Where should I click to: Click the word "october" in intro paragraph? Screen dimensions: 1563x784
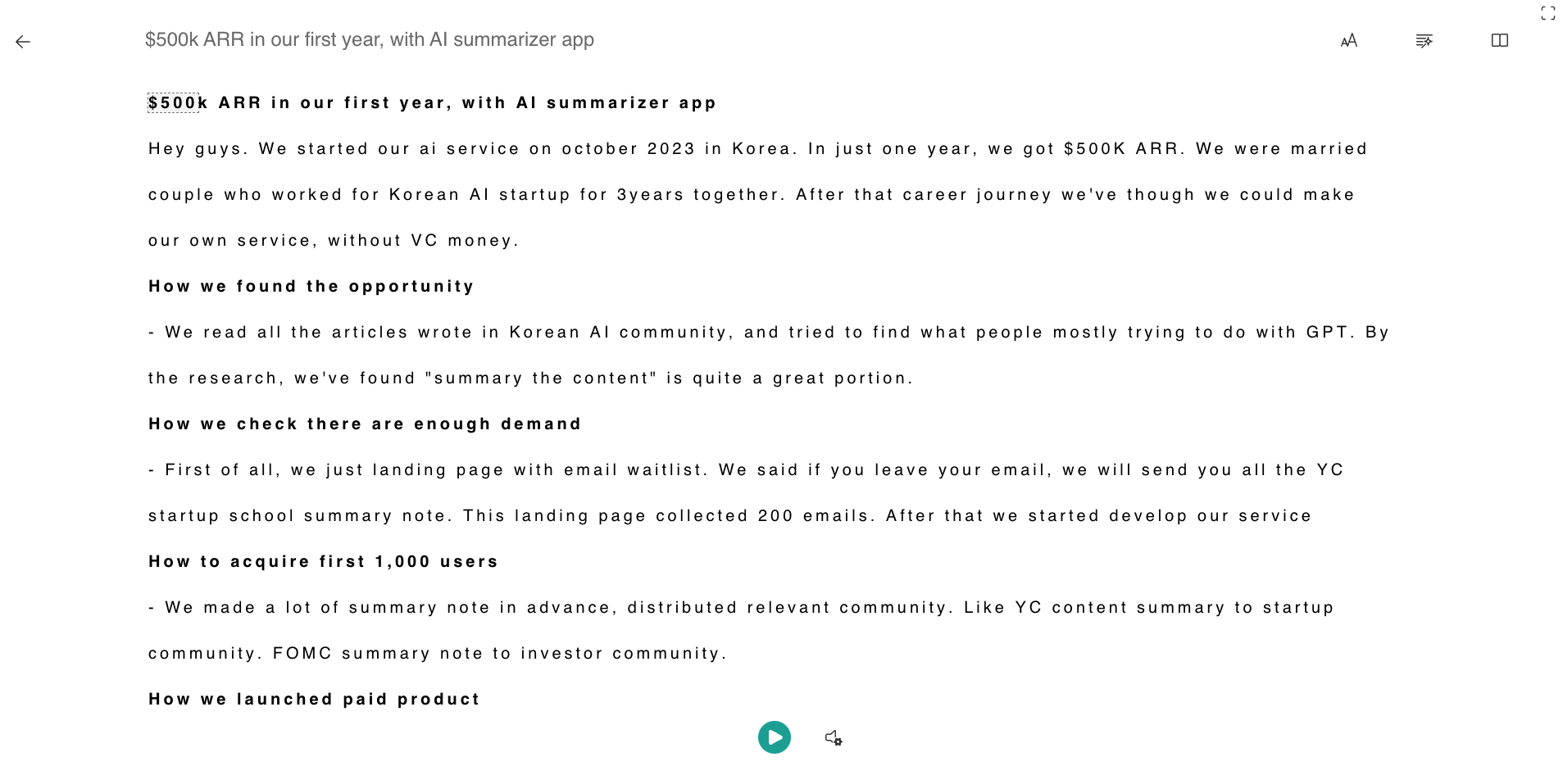pyautogui.click(x=600, y=149)
